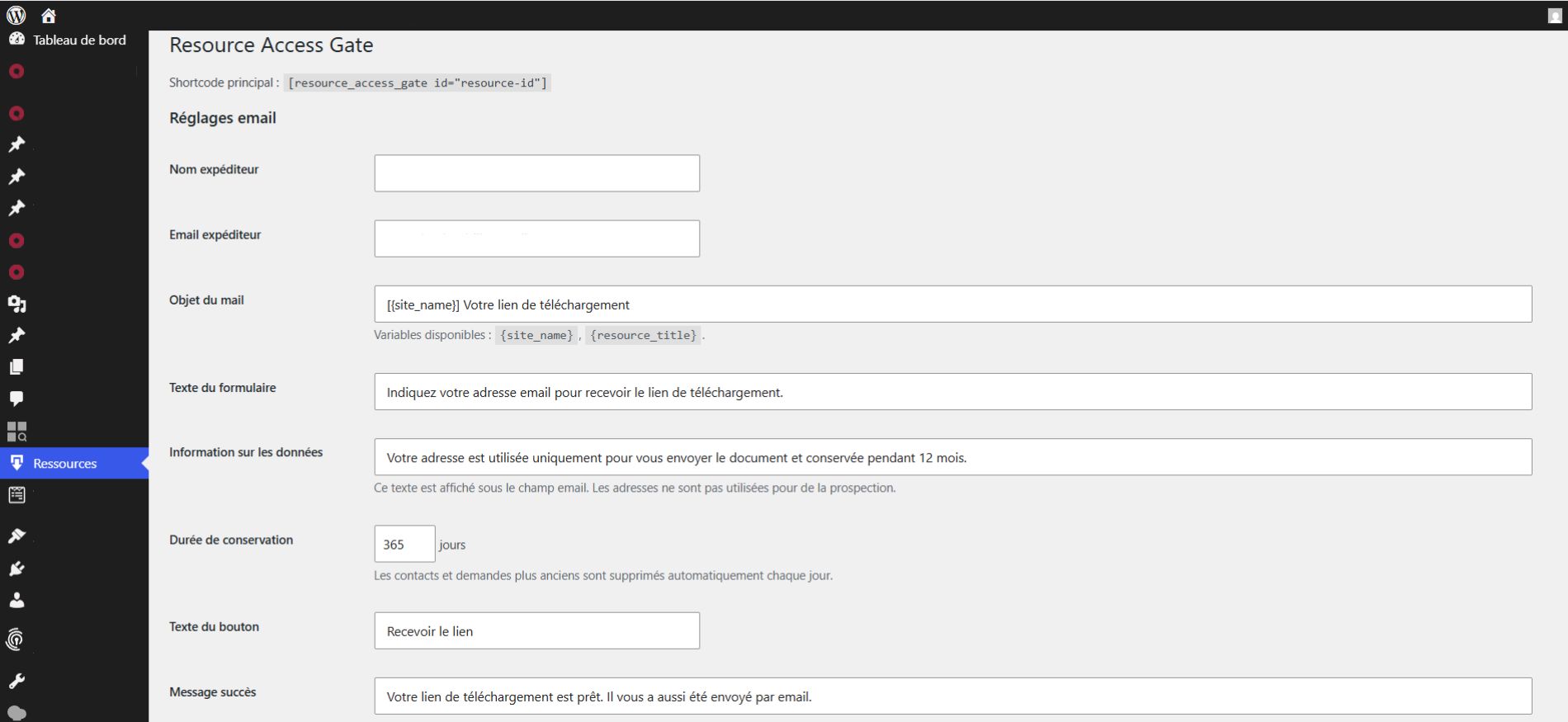Viewport: 1568px width, 722px height.
Task: Open the WordPress logo menu
Action: coord(16,15)
